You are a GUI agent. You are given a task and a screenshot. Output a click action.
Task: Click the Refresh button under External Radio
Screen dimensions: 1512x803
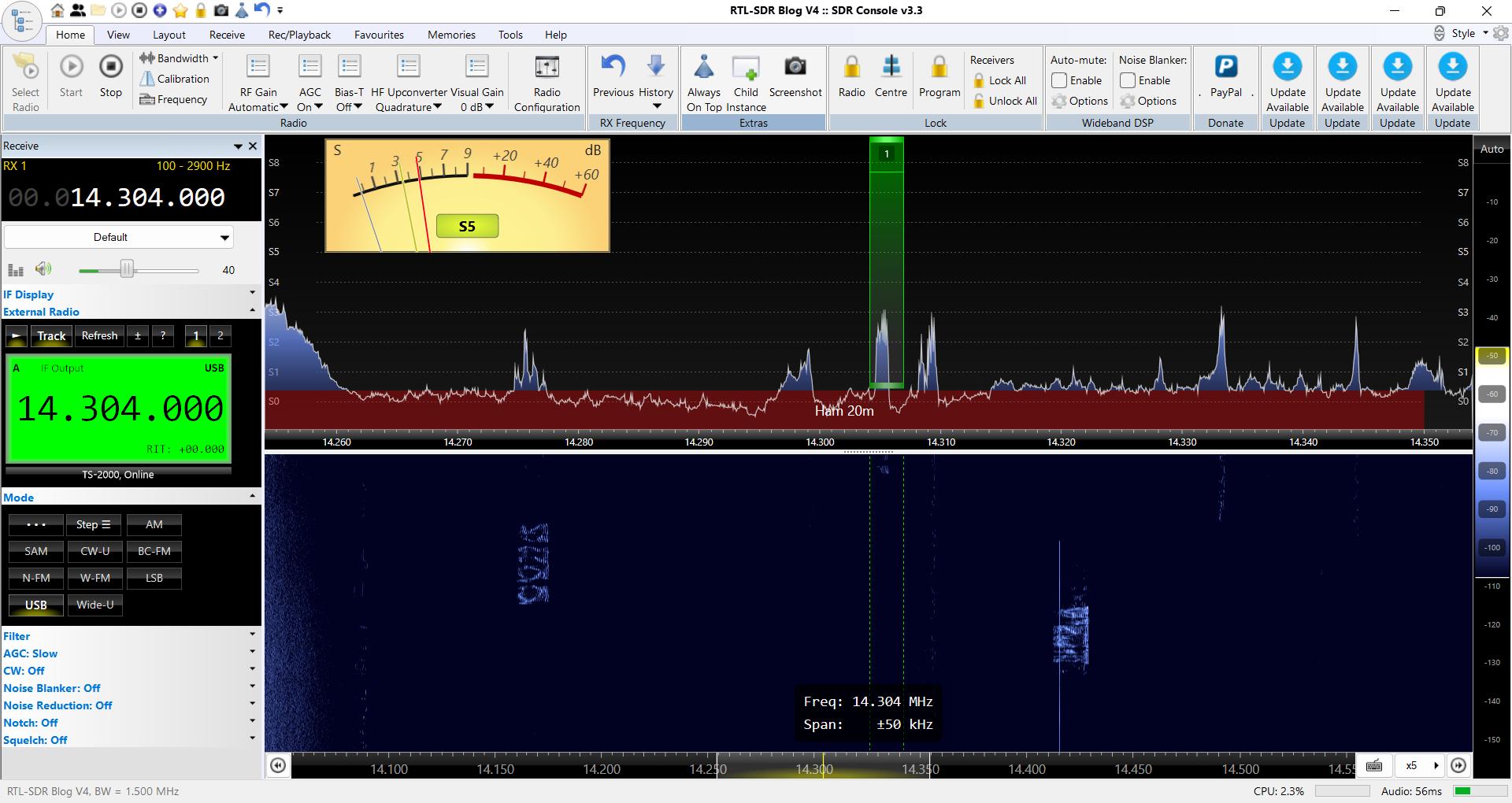click(99, 336)
